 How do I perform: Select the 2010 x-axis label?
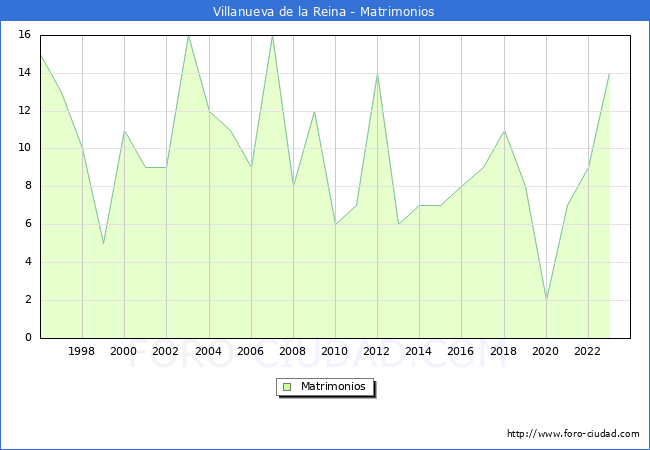[x=335, y=351]
